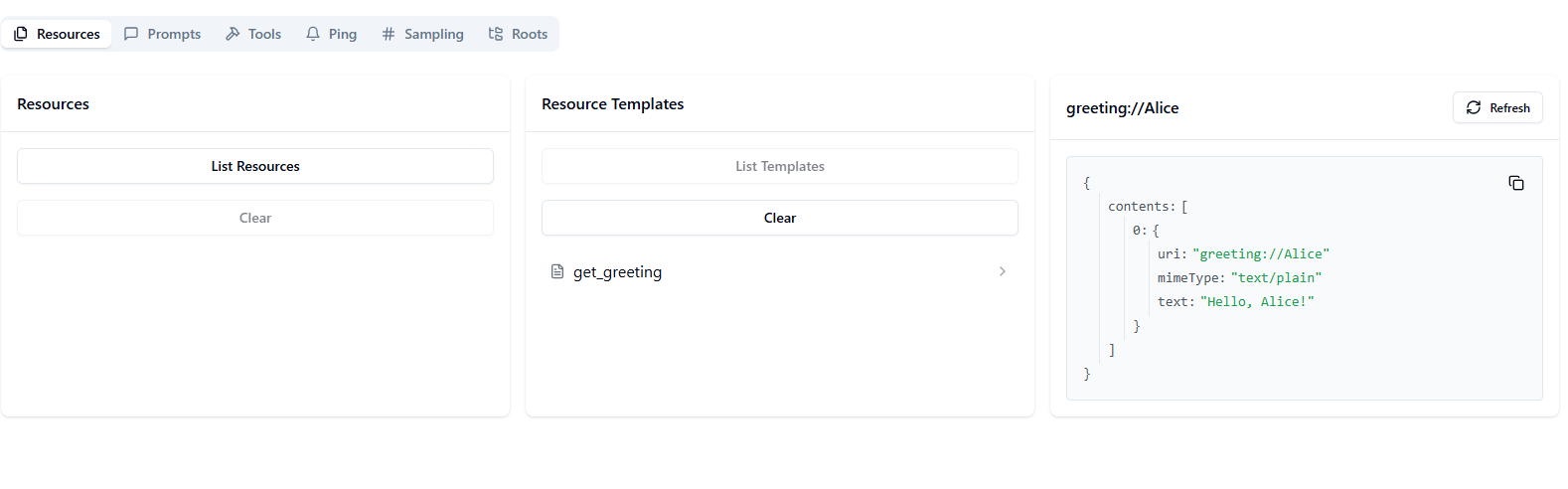Collapse the contents array in JSON
1568x489 pixels.
tap(1141, 207)
